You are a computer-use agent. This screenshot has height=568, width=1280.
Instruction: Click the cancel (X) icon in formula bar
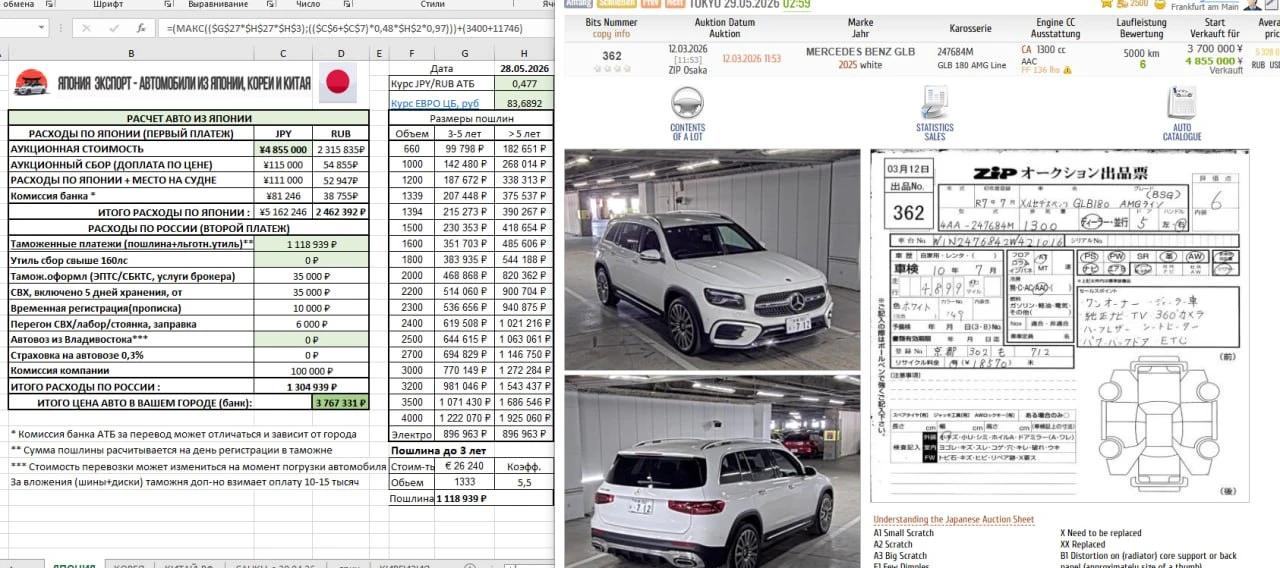click(88, 28)
